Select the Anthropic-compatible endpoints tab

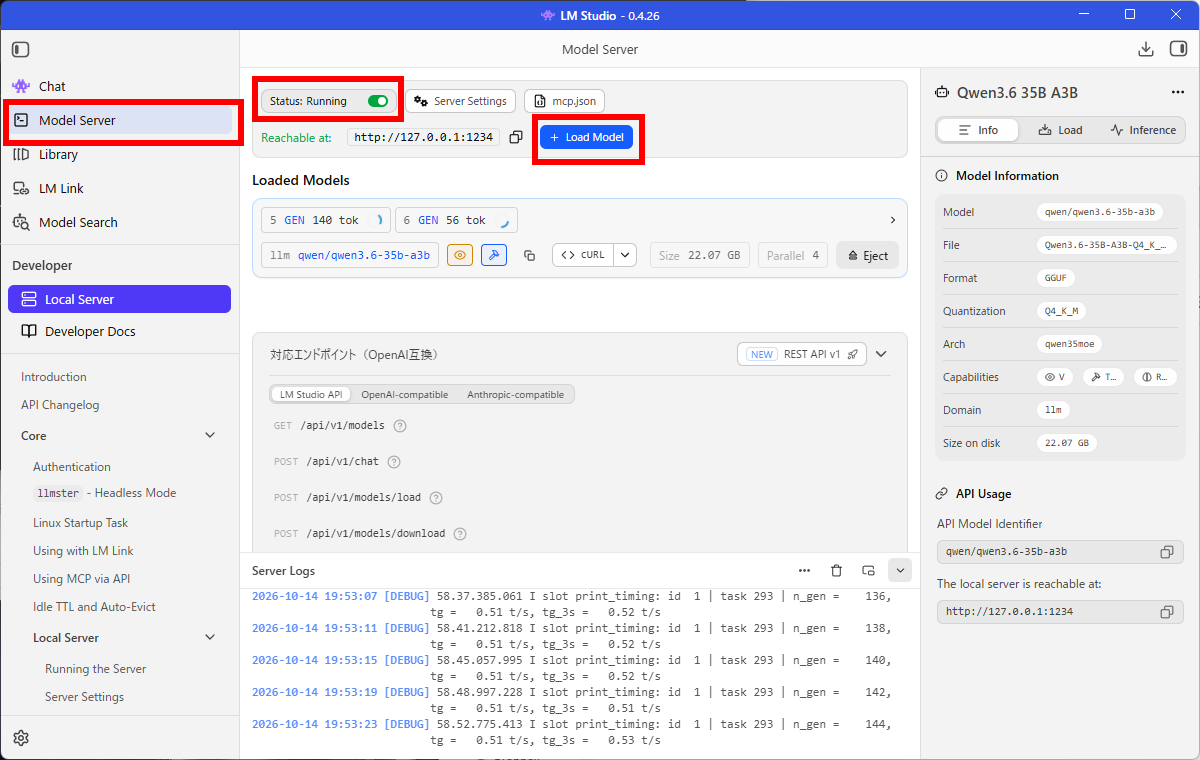516,395
